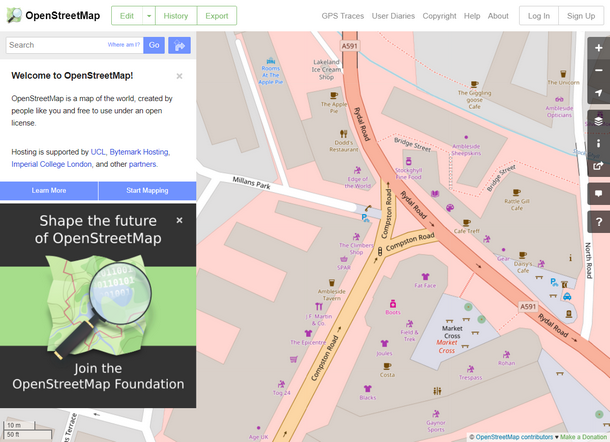Image resolution: width=610 pixels, height=442 pixels.
Task: Open the map key info icon
Action: coord(598,144)
